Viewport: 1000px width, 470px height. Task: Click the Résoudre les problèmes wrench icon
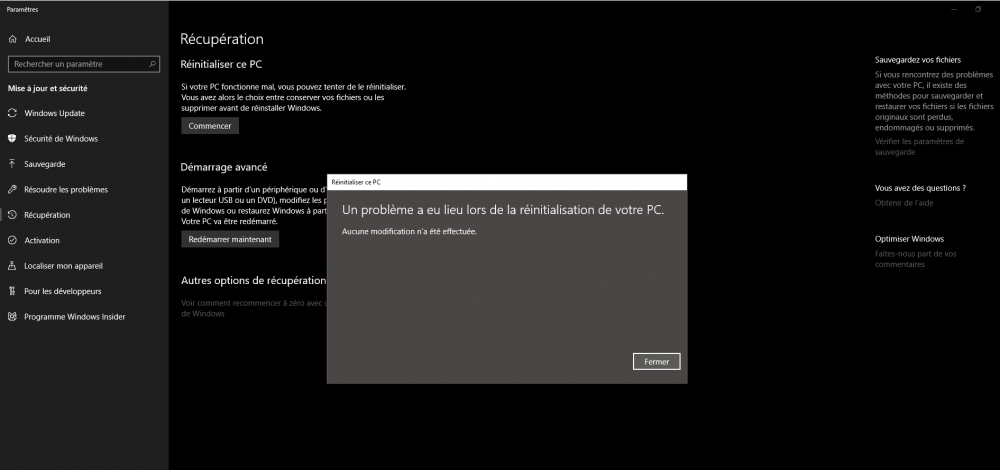pos(11,189)
